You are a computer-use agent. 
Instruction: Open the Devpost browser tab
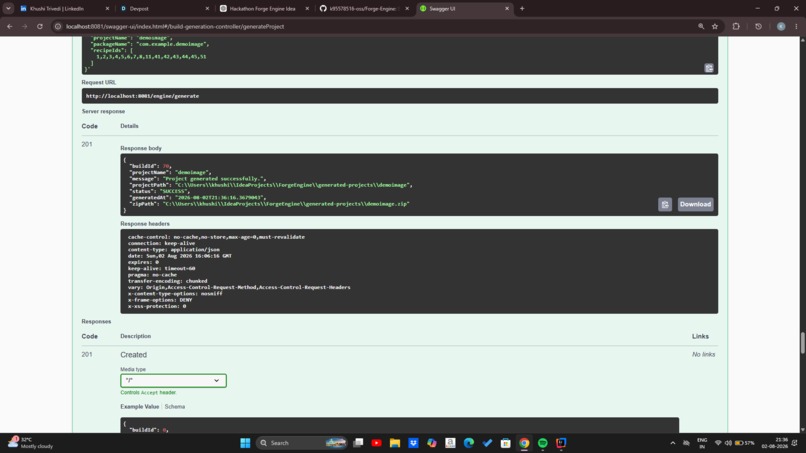pyautogui.click(x=164, y=9)
